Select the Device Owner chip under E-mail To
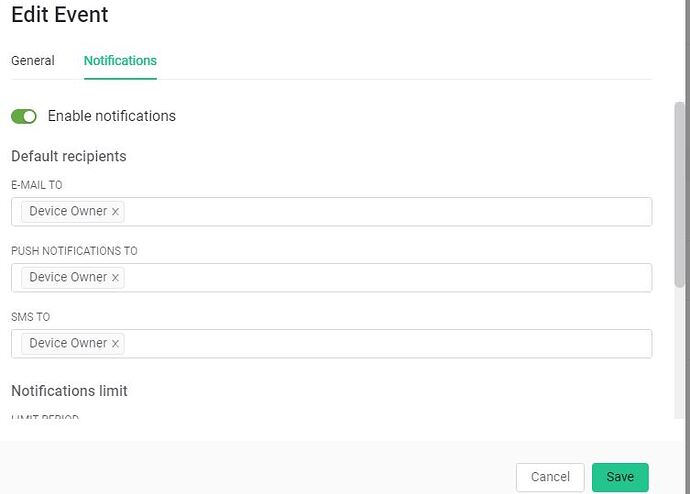This screenshot has height=494, width=690. pos(68,212)
